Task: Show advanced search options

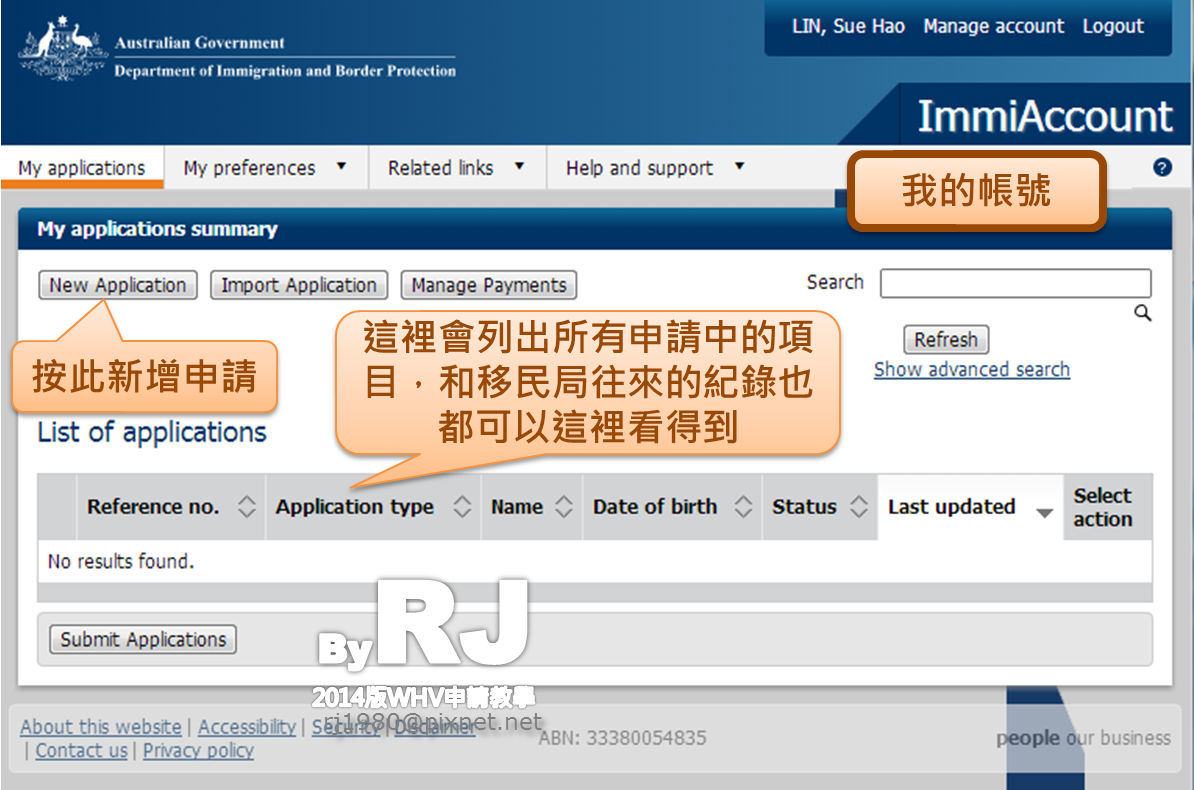Action: tap(972, 369)
